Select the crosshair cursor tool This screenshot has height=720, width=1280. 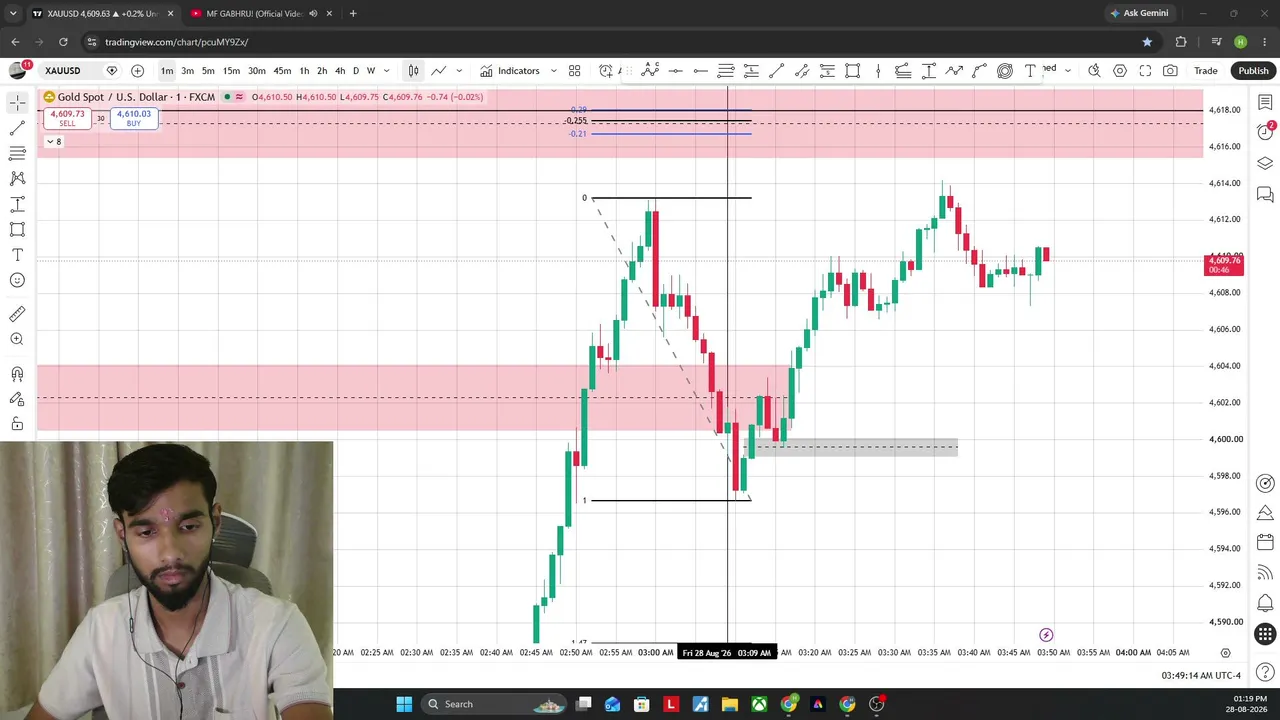pyautogui.click(x=17, y=103)
